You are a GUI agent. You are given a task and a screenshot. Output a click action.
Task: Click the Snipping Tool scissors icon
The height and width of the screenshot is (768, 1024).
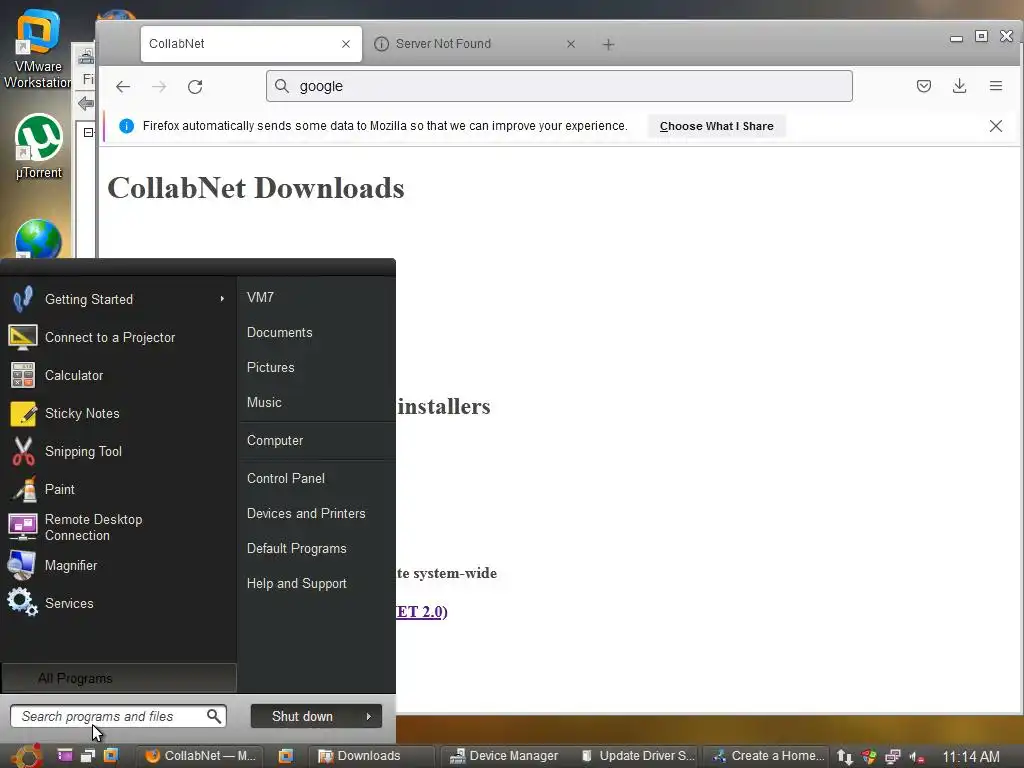pyautogui.click(x=23, y=451)
